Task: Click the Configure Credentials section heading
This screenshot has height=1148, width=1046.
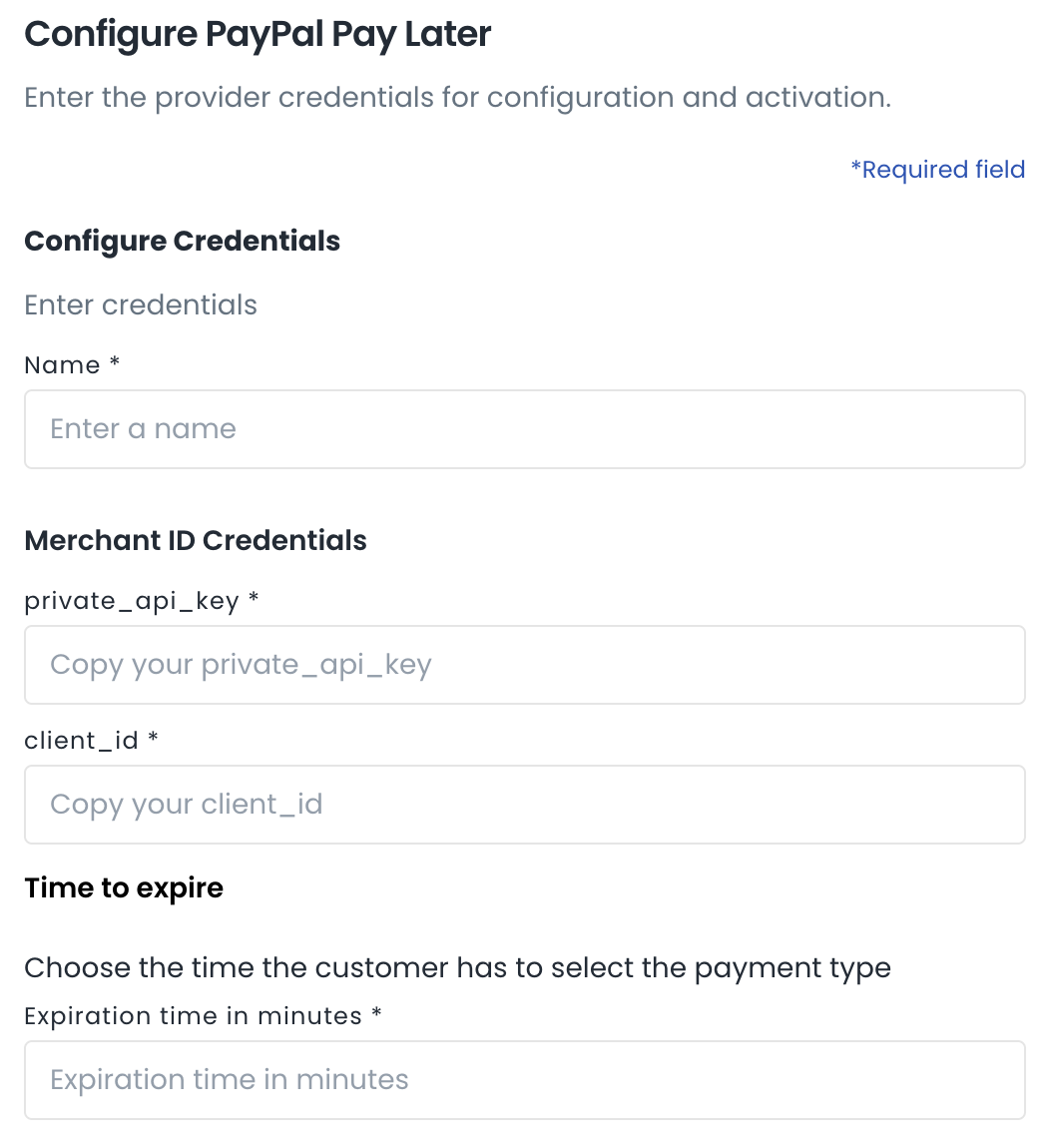Action: pos(182,242)
